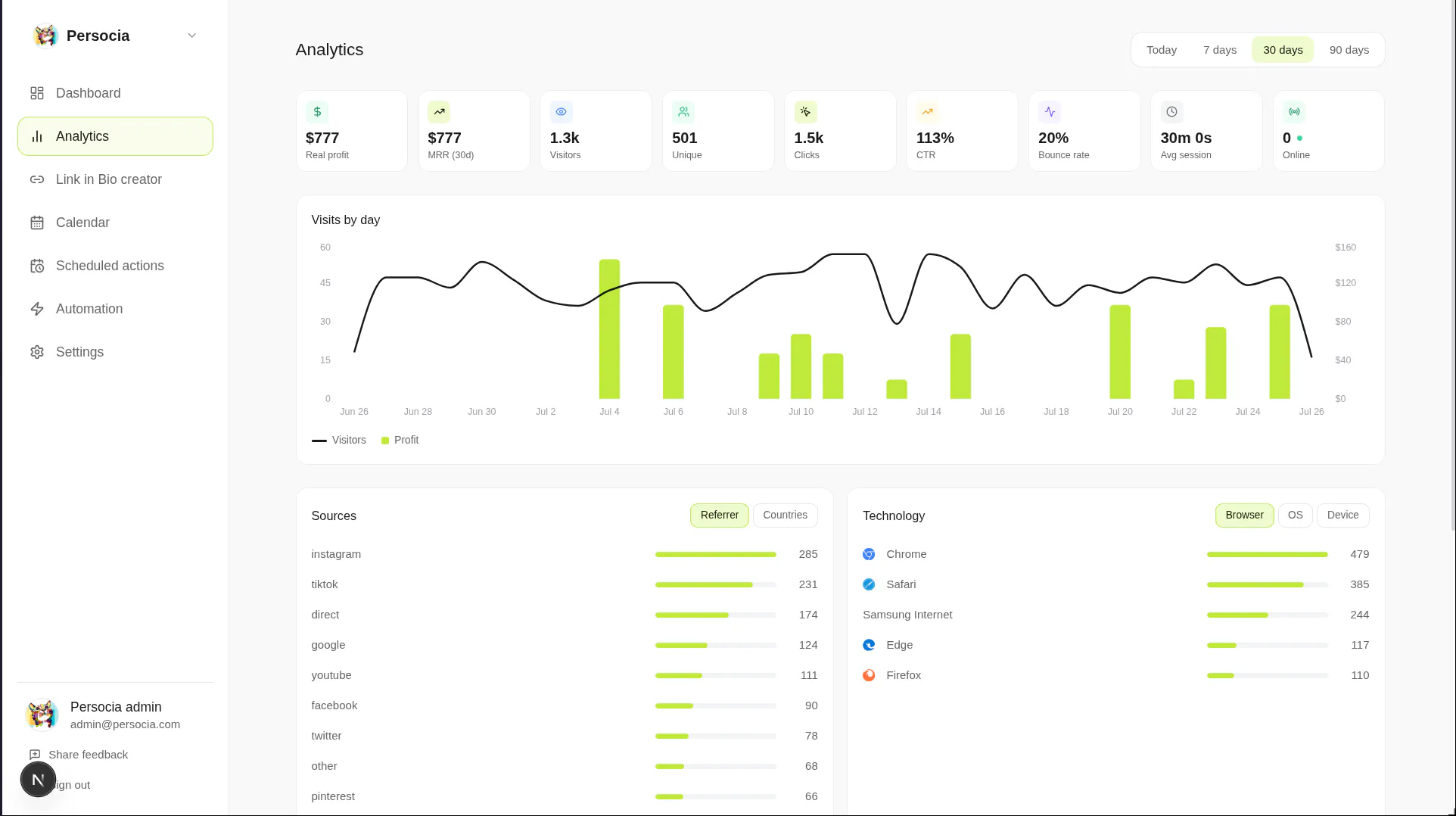The height and width of the screenshot is (816, 1456).
Task: Expand the Persocia workspace dropdown chevron
Action: pyautogui.click(x=192, y=36)
